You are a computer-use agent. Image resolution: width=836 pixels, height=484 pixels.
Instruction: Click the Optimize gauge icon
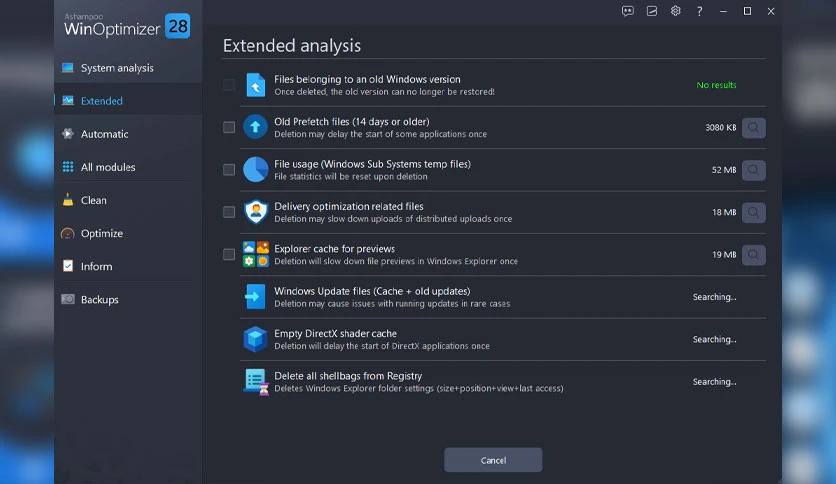[68, 233]
